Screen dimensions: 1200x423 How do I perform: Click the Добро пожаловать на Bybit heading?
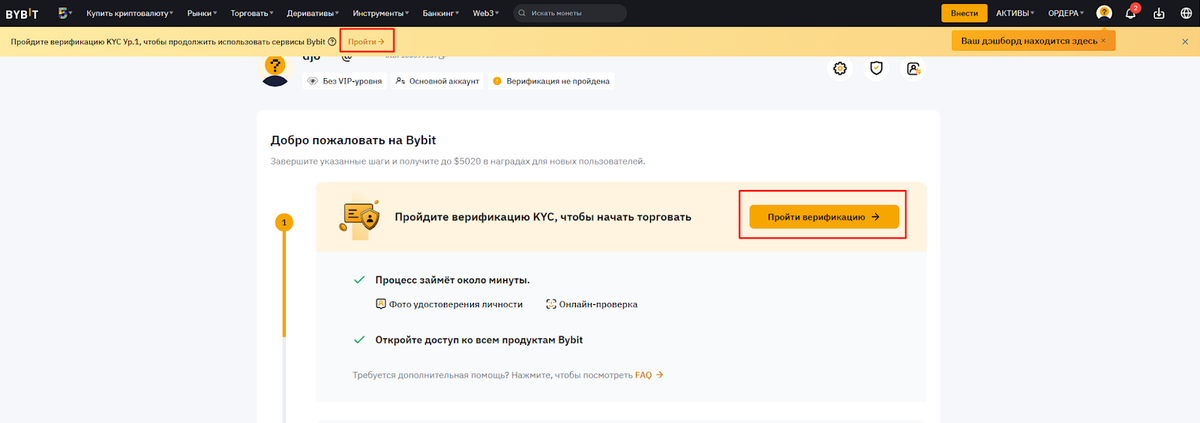coord(353,139)
